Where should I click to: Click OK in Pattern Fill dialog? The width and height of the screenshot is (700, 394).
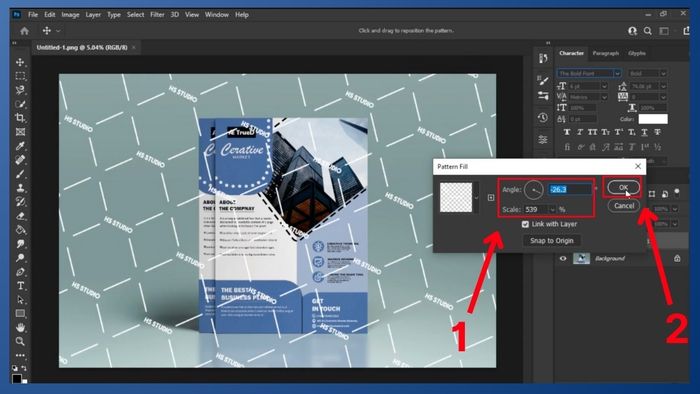tap(624, 187)
